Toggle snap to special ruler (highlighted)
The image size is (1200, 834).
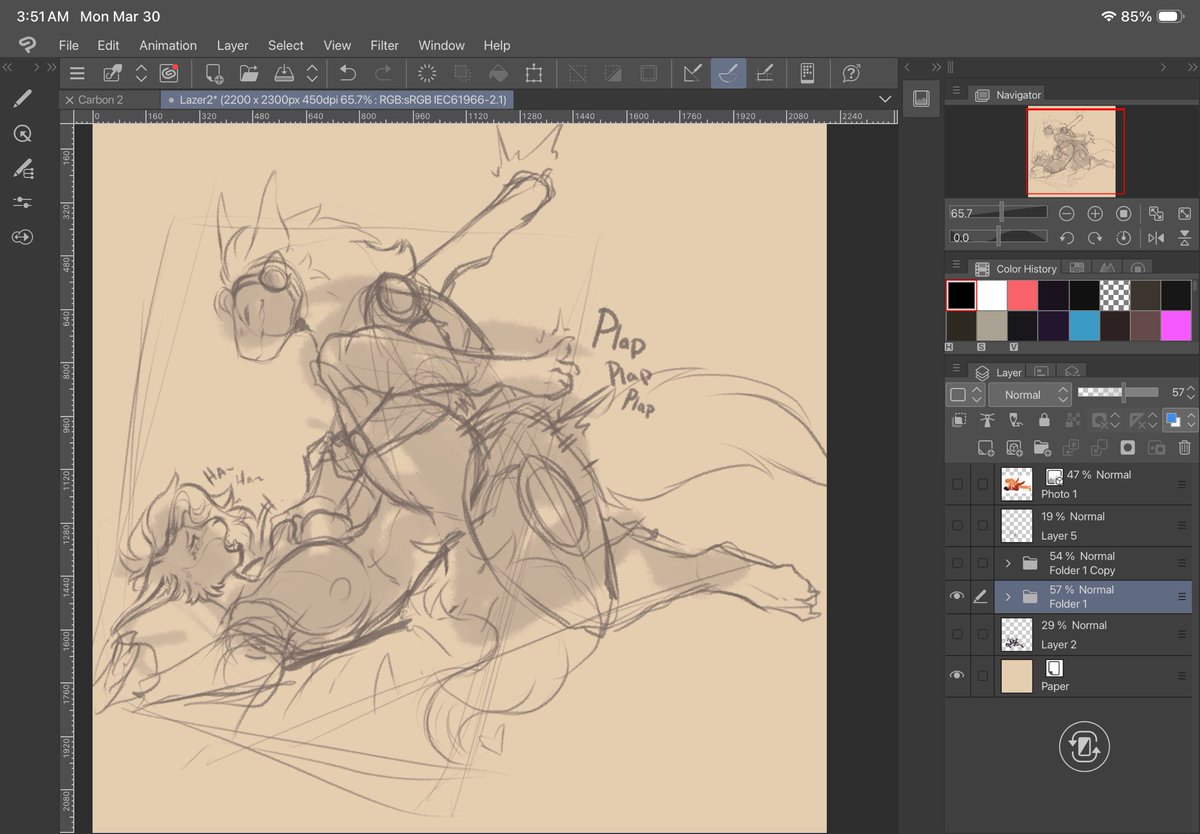728,73
